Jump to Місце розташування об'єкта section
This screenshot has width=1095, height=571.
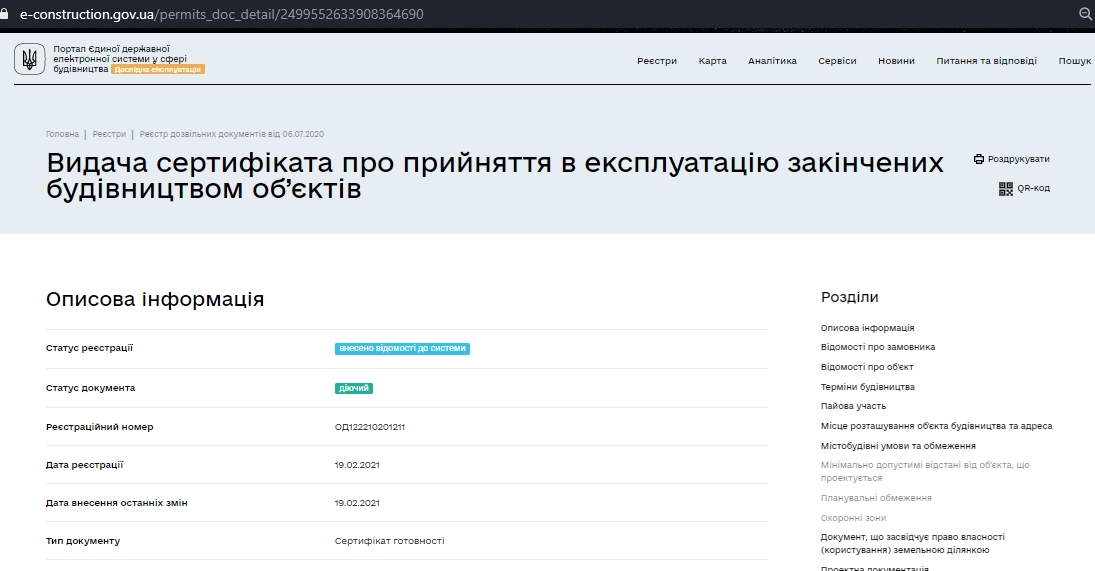pyautogui.click(x=936, y=426)
